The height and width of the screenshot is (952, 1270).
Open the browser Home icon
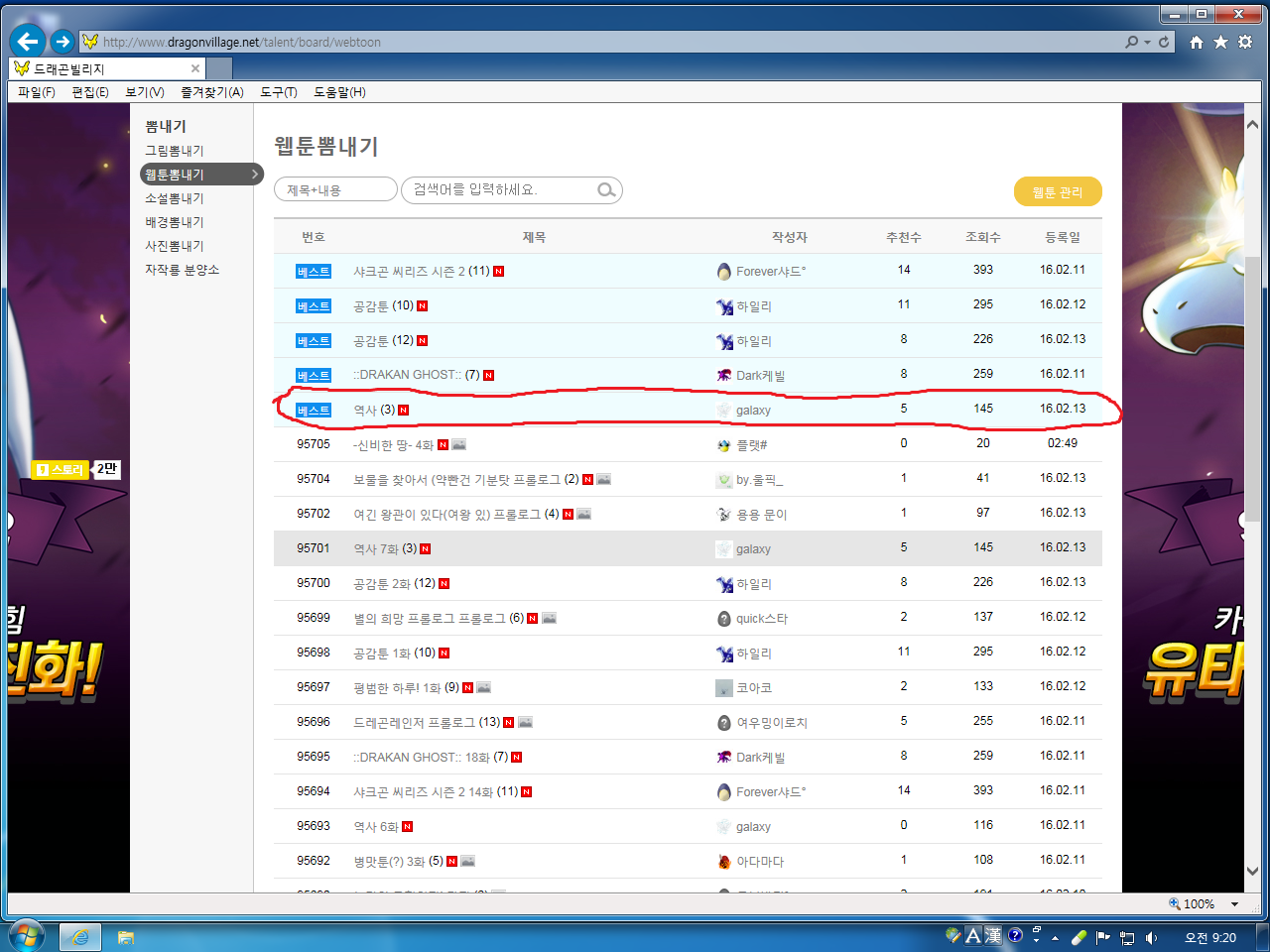pyautogui.click(x=1197, y=42)
